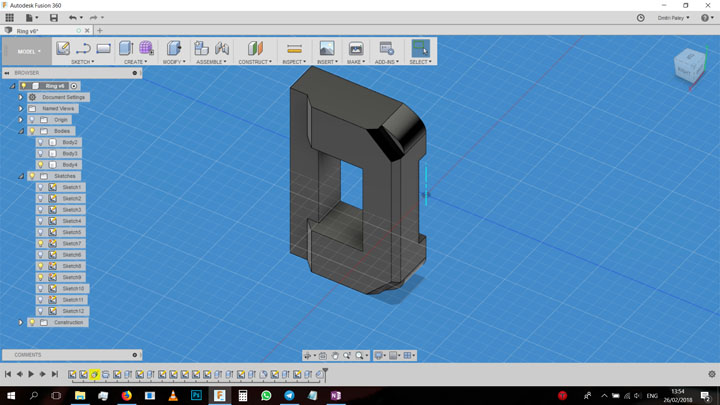Image resolution: width=720 pixels, height=405 pixels.
Task: Activate Ring v6 component radio button
Action: [x=74, y=86]
